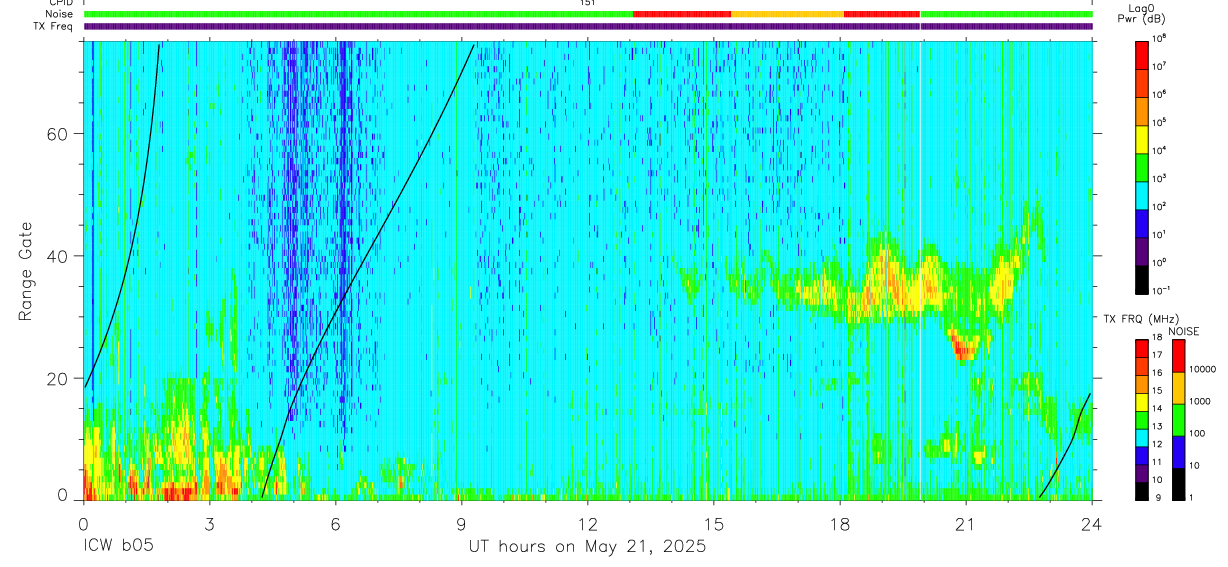Click the 'UT hours on May 21, 2025' axis title
Image resolution: width=1228 pixels, height=567 pixels.
point(587,547)
